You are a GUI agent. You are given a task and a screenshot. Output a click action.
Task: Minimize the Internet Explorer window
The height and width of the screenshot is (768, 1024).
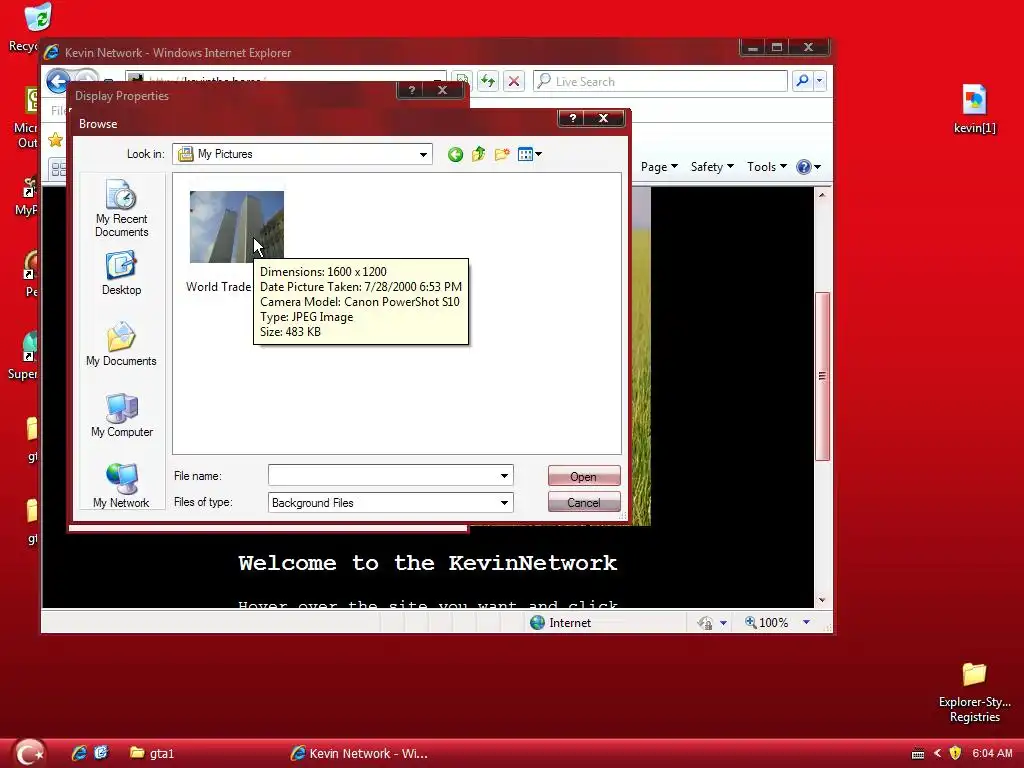pos(752,47)
